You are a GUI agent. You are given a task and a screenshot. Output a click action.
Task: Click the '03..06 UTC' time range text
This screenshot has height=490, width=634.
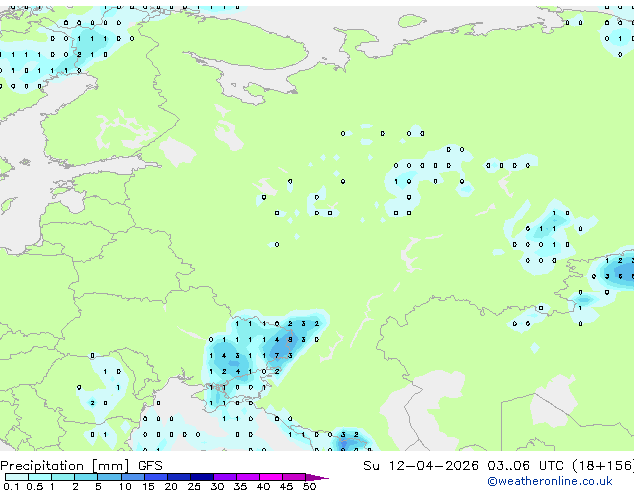click(x=525, y=466)
